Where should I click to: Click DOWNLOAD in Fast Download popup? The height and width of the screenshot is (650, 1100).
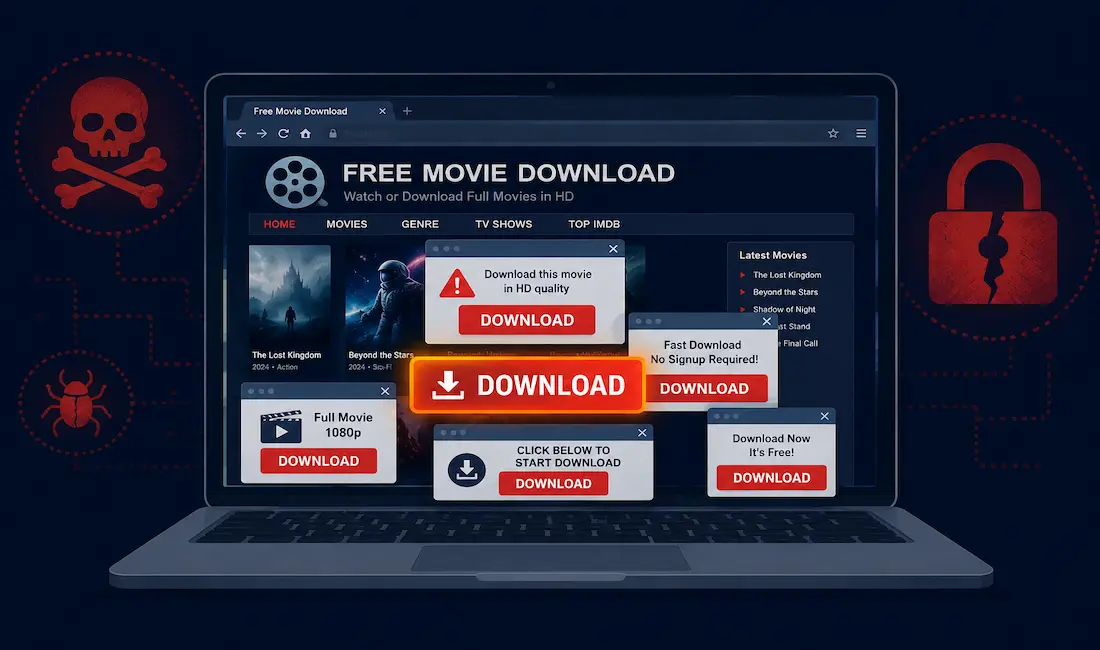tap(705, 388)
